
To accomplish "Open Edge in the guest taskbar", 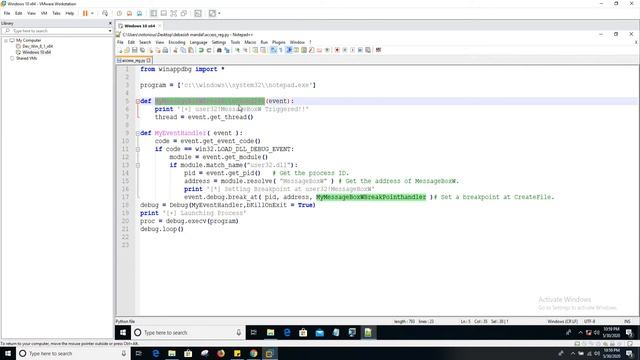I will (287, 333).
